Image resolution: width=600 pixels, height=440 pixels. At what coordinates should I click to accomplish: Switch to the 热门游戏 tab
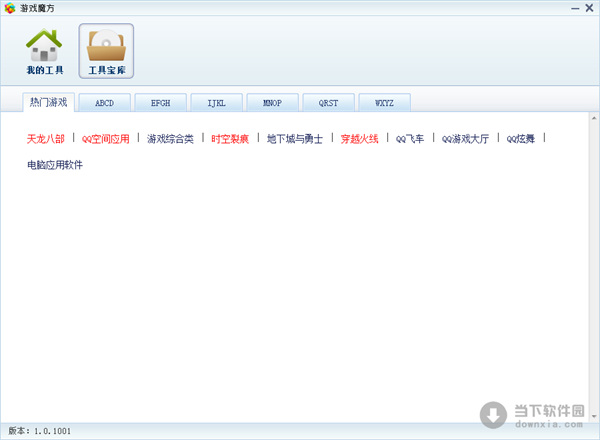49,102
